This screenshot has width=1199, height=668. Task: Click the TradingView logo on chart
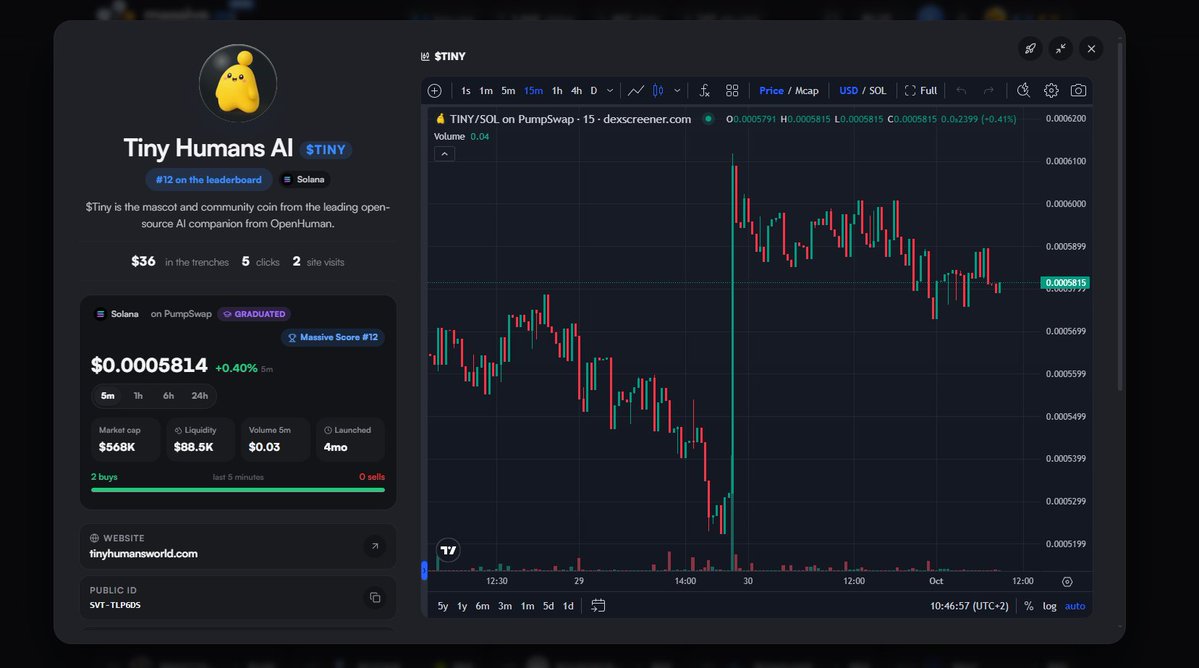[x=448, y=550]
